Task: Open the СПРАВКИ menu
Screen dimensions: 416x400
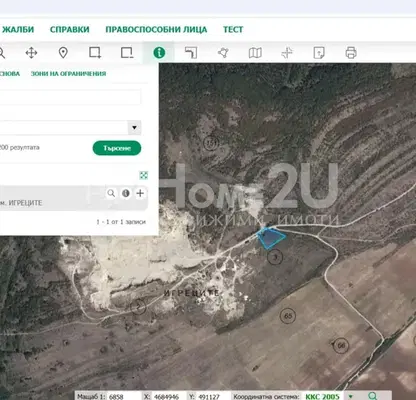Action: [70, 29]
